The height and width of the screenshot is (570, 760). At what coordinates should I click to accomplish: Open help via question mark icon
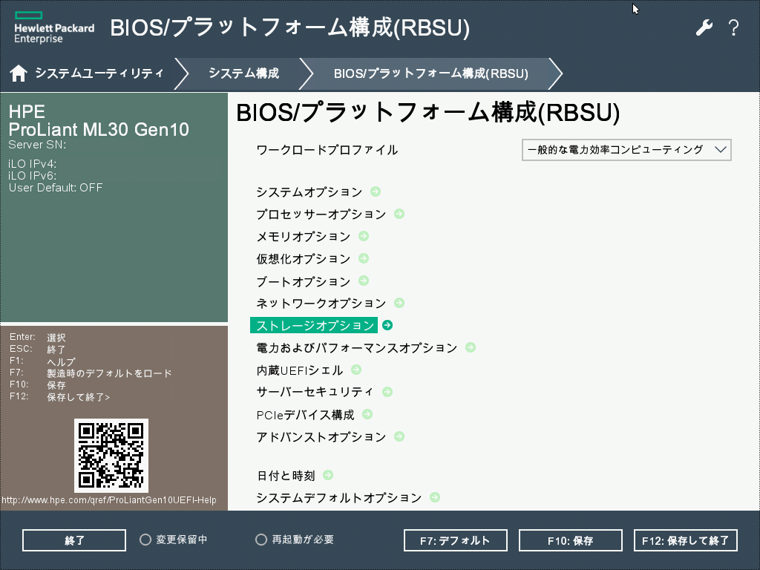(x=734, y=28)
